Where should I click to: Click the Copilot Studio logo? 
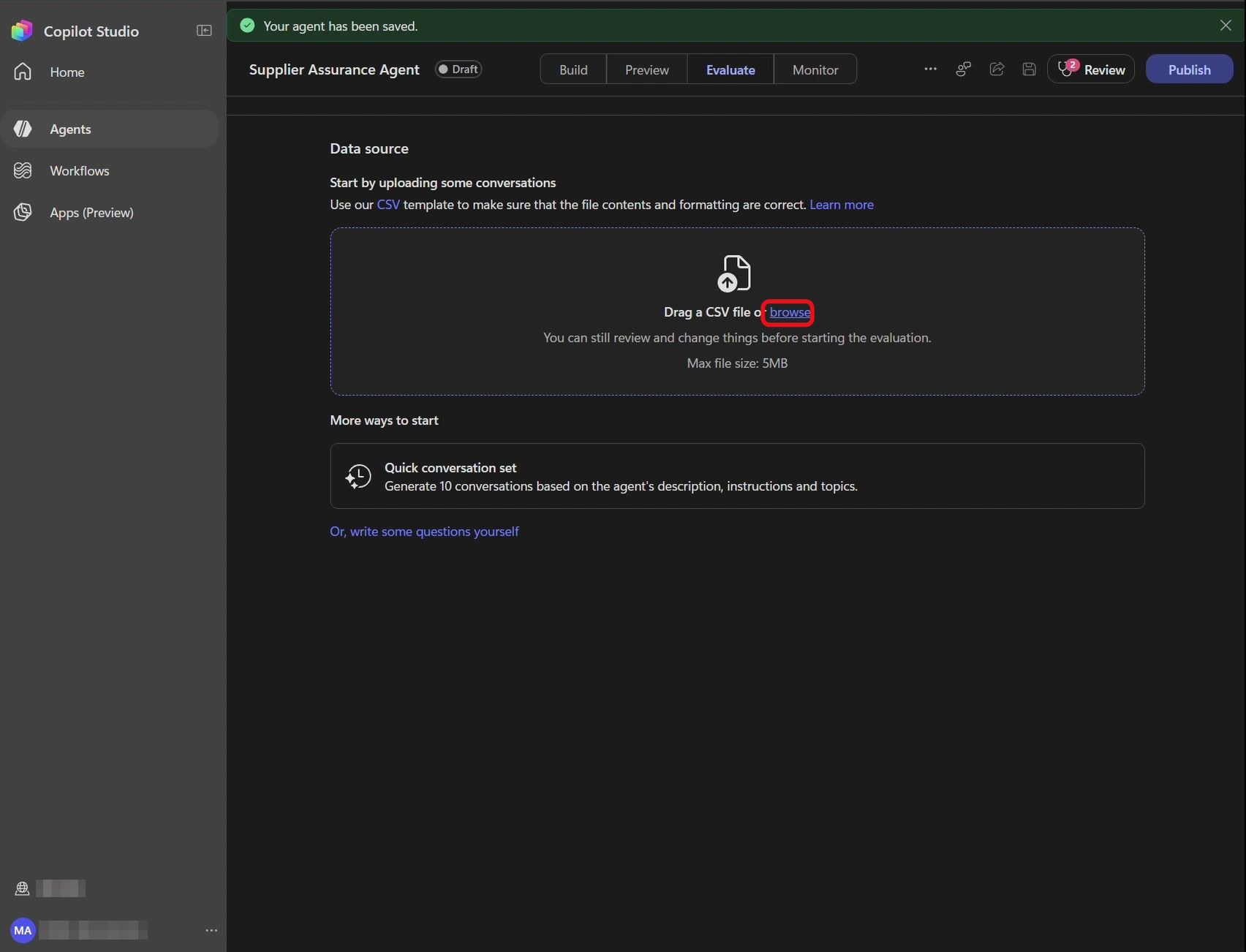point(22,31)
